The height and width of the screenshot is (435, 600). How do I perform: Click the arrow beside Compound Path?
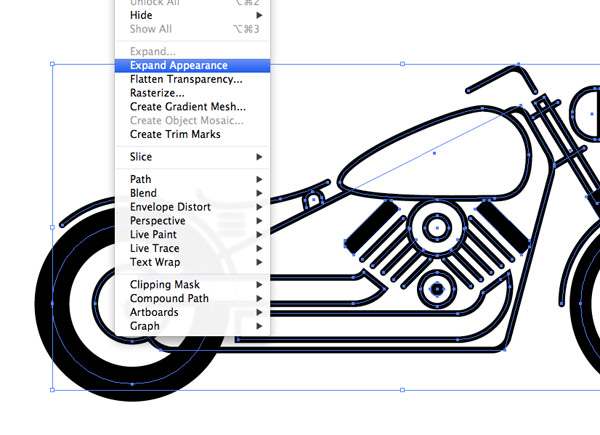259,298
